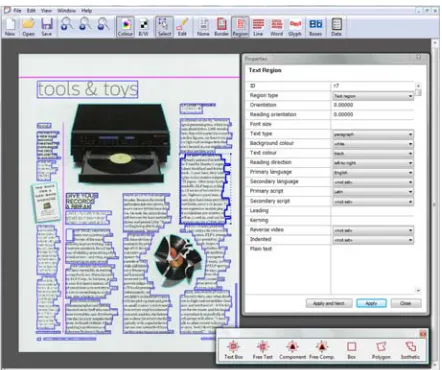Select the broken vinyl record image
The height and width of the screenshot is (370, 442).
pyautogui.click(x=178, y=261)
